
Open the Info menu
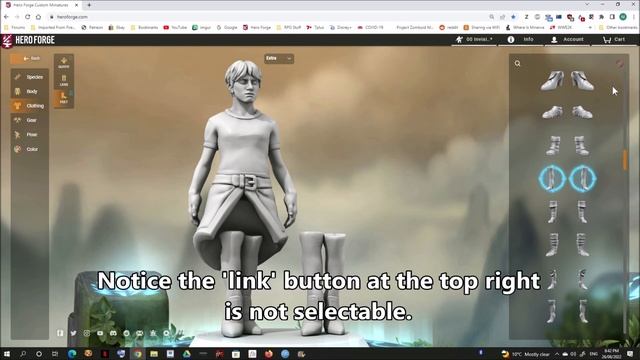point(521,40)
